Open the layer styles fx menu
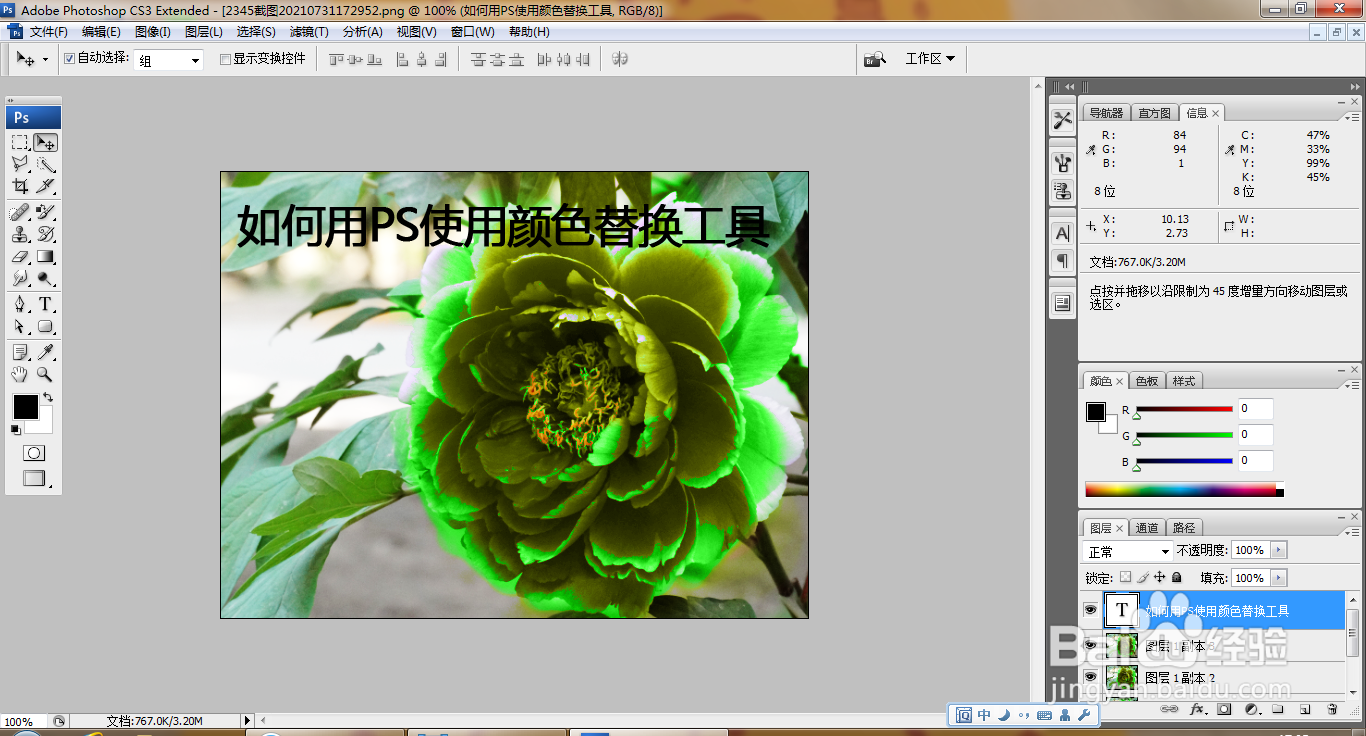1366x736 pixels. point(1198,709)
